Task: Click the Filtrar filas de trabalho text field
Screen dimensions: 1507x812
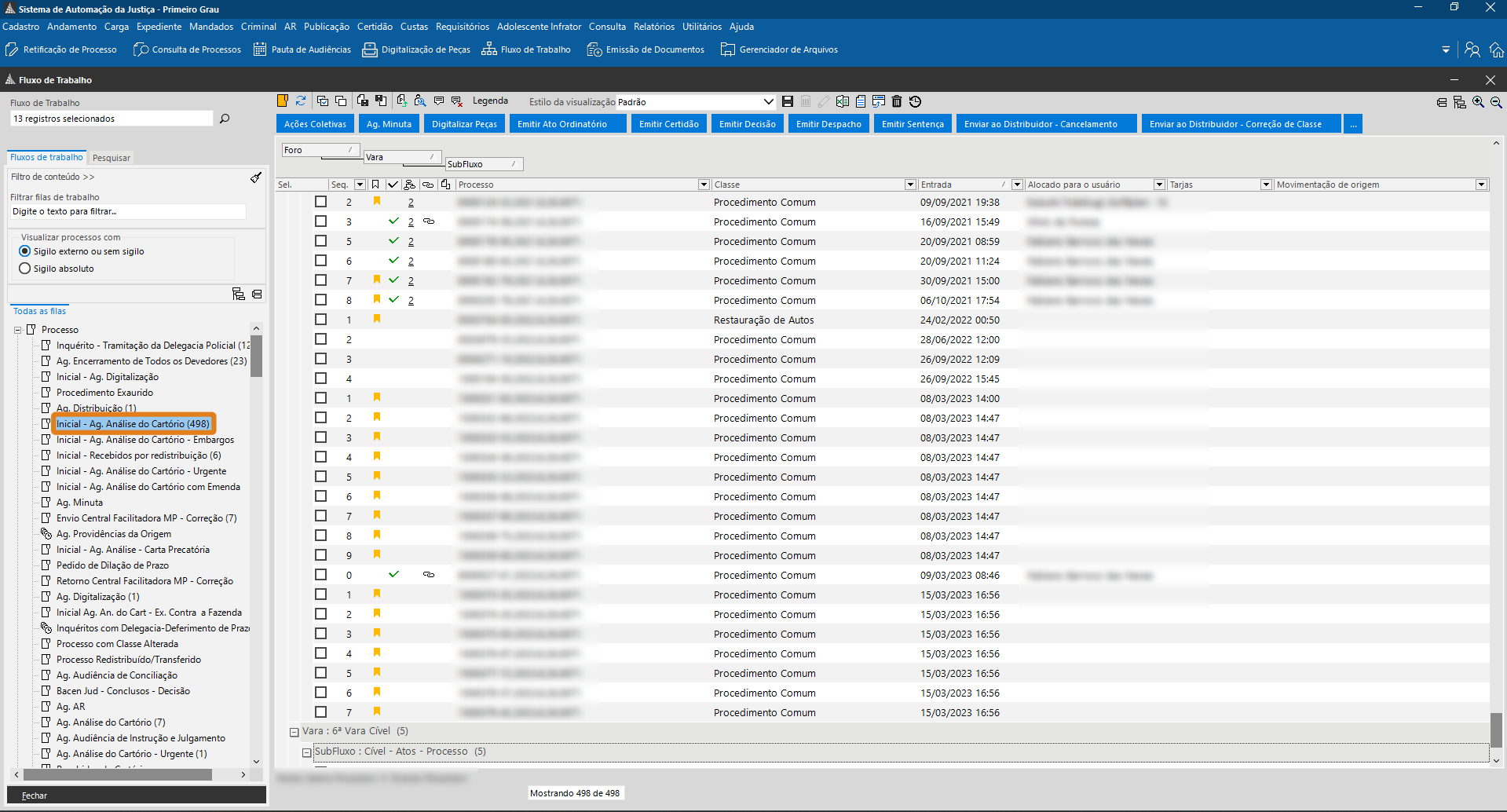Action: tap(128, 211)
